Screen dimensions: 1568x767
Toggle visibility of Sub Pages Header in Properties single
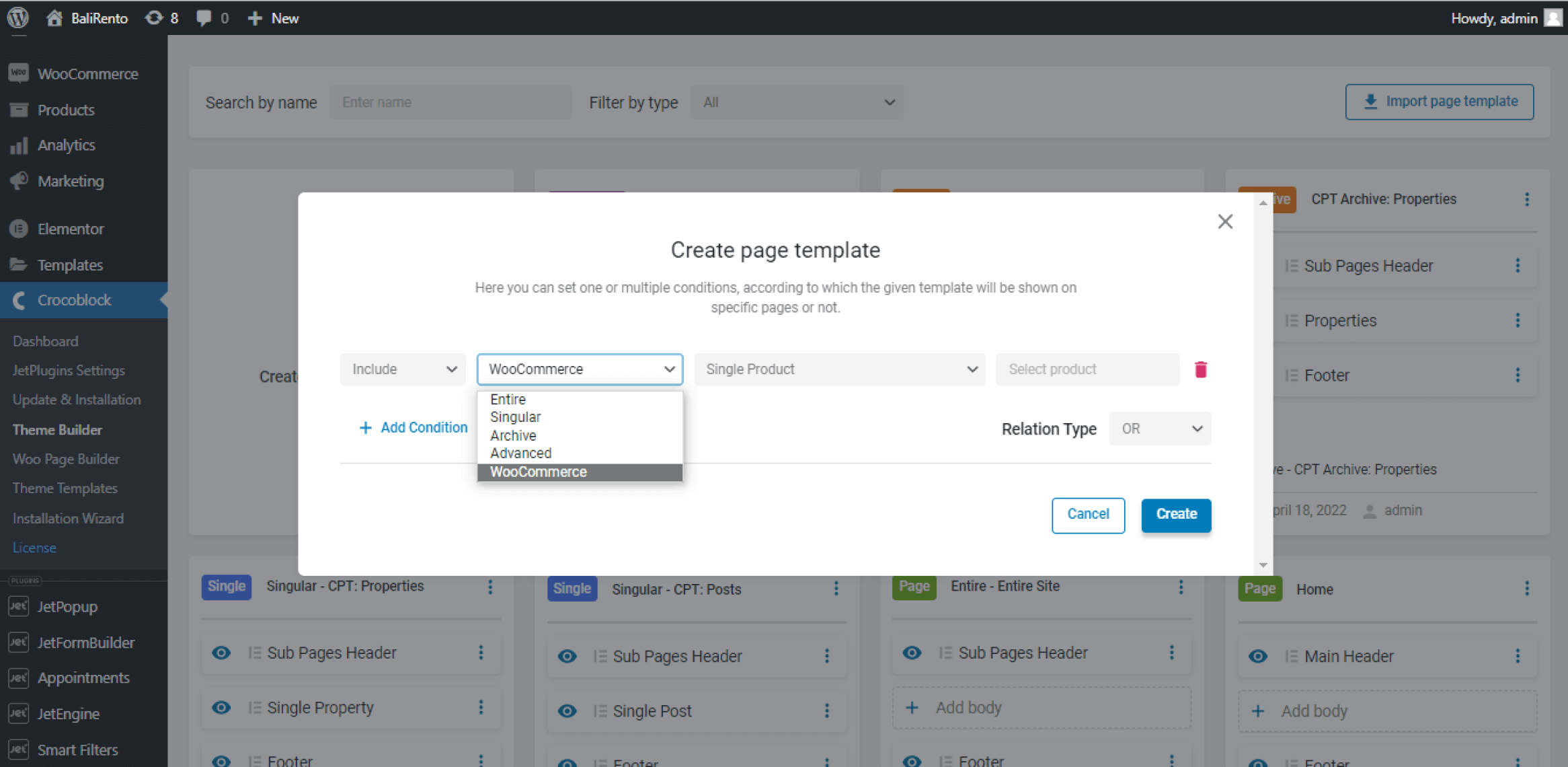(221, 653)
